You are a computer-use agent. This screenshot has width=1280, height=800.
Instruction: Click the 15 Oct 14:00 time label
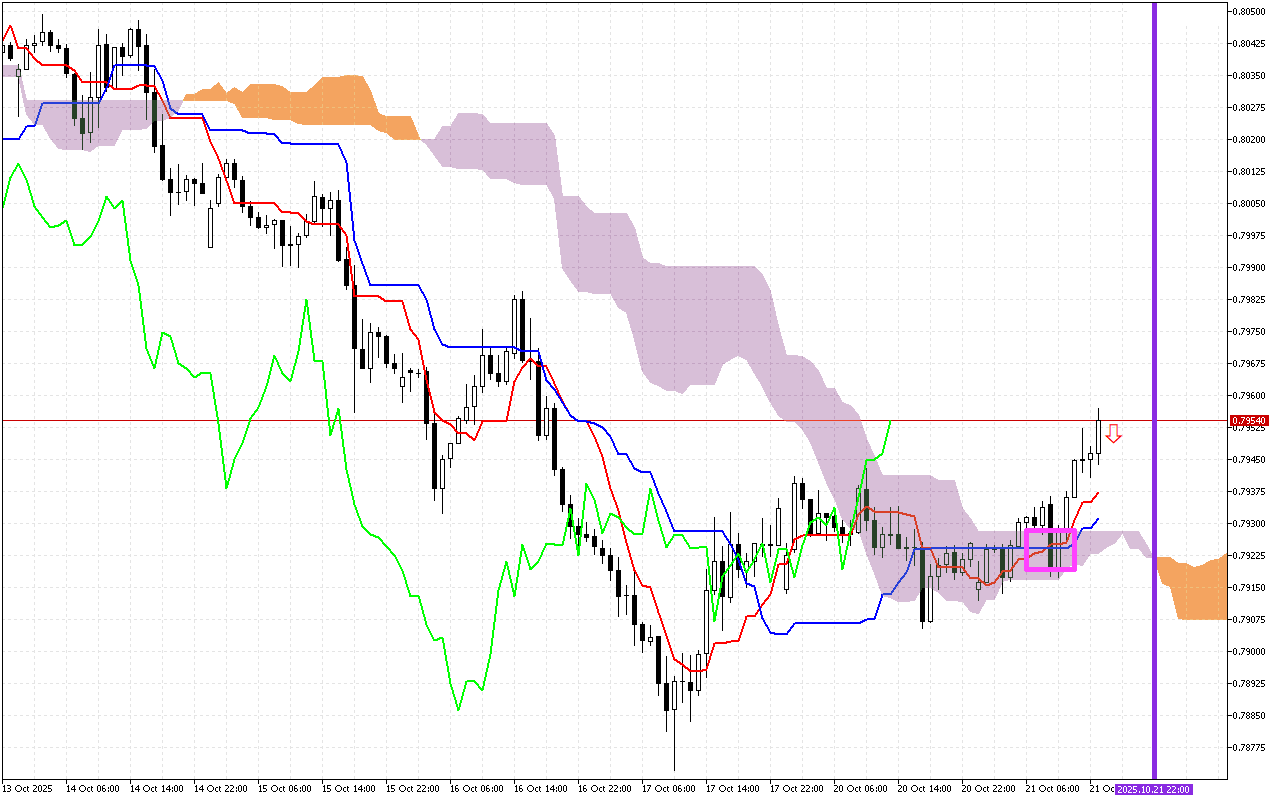pyautogui.click(x=351, y=789)
